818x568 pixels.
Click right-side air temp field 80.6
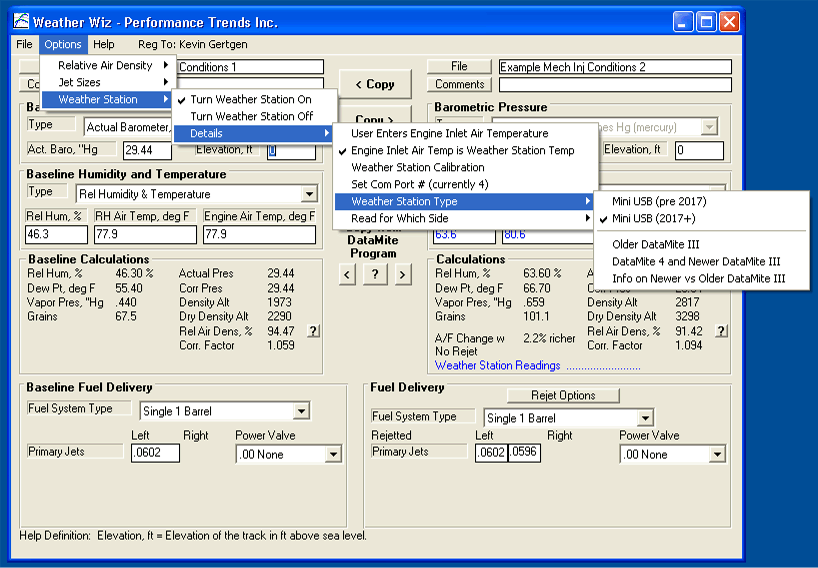tap(548, 235)
